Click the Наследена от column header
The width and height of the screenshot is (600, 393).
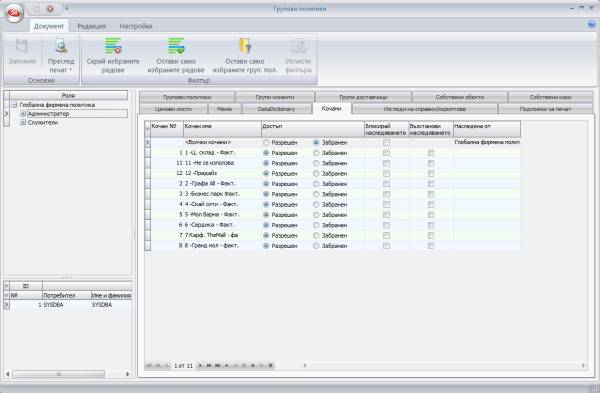click(x=487, y=129)
